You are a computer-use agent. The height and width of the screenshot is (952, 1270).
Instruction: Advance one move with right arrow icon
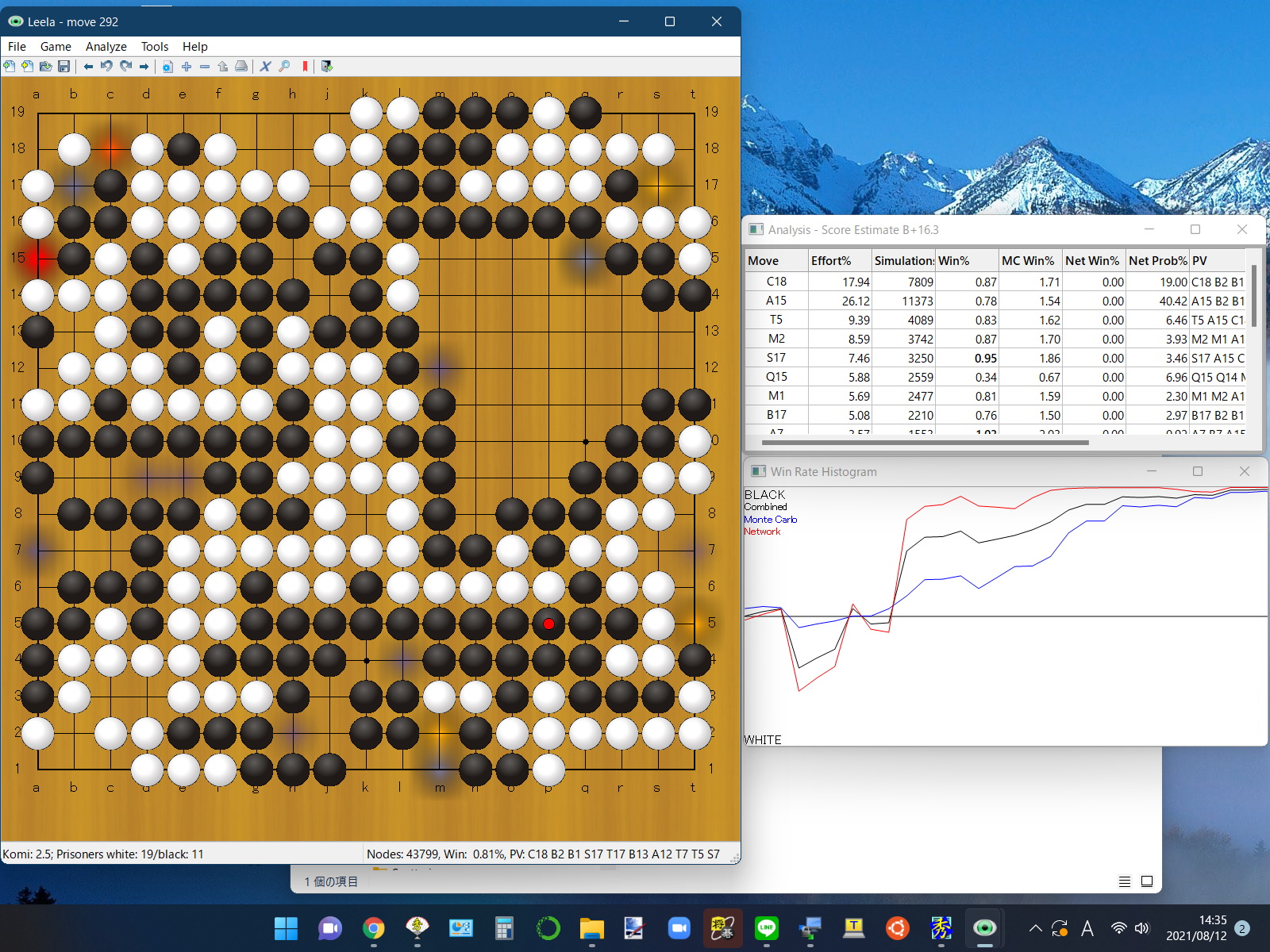pyautogui.click(x=144, y=67)
